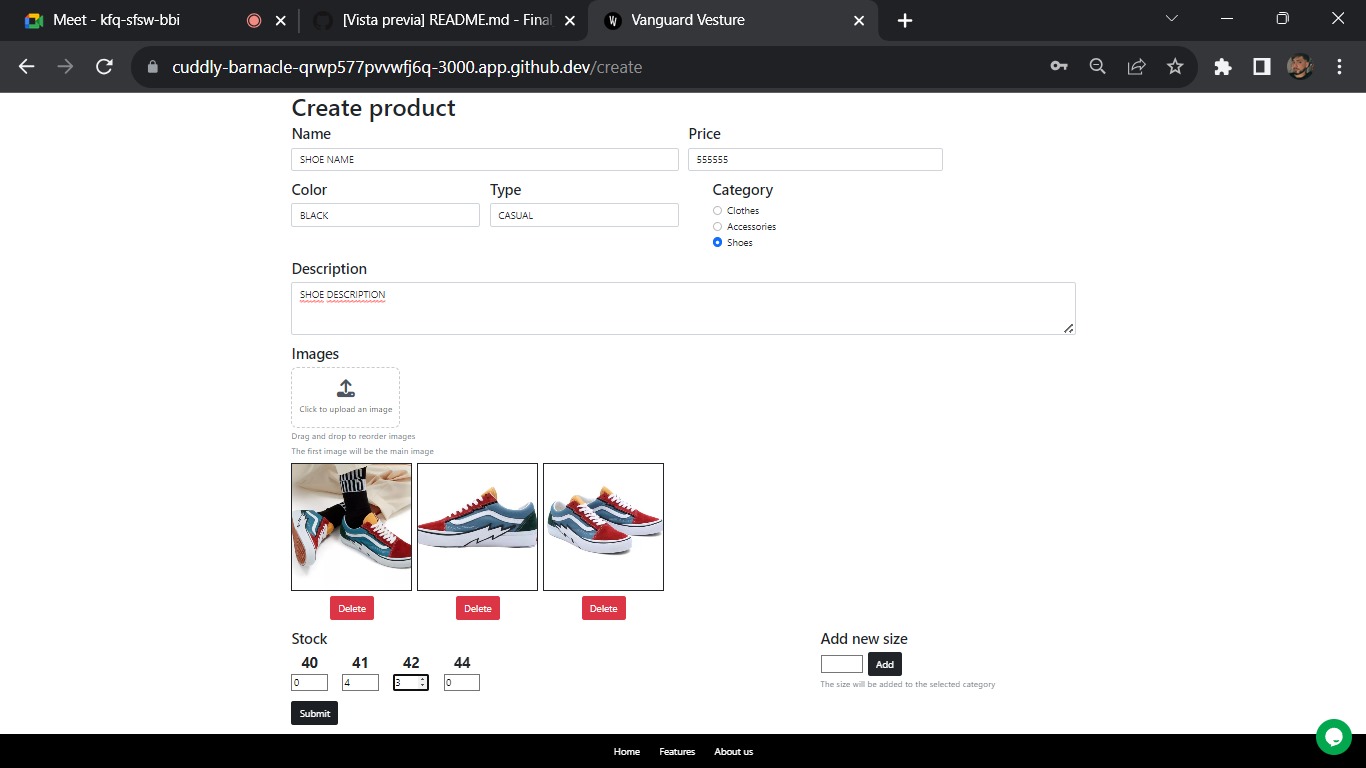Toggle the browser side panel
The width and height of the screenshot is (1366, 768).
click(x=1262, y=67)
